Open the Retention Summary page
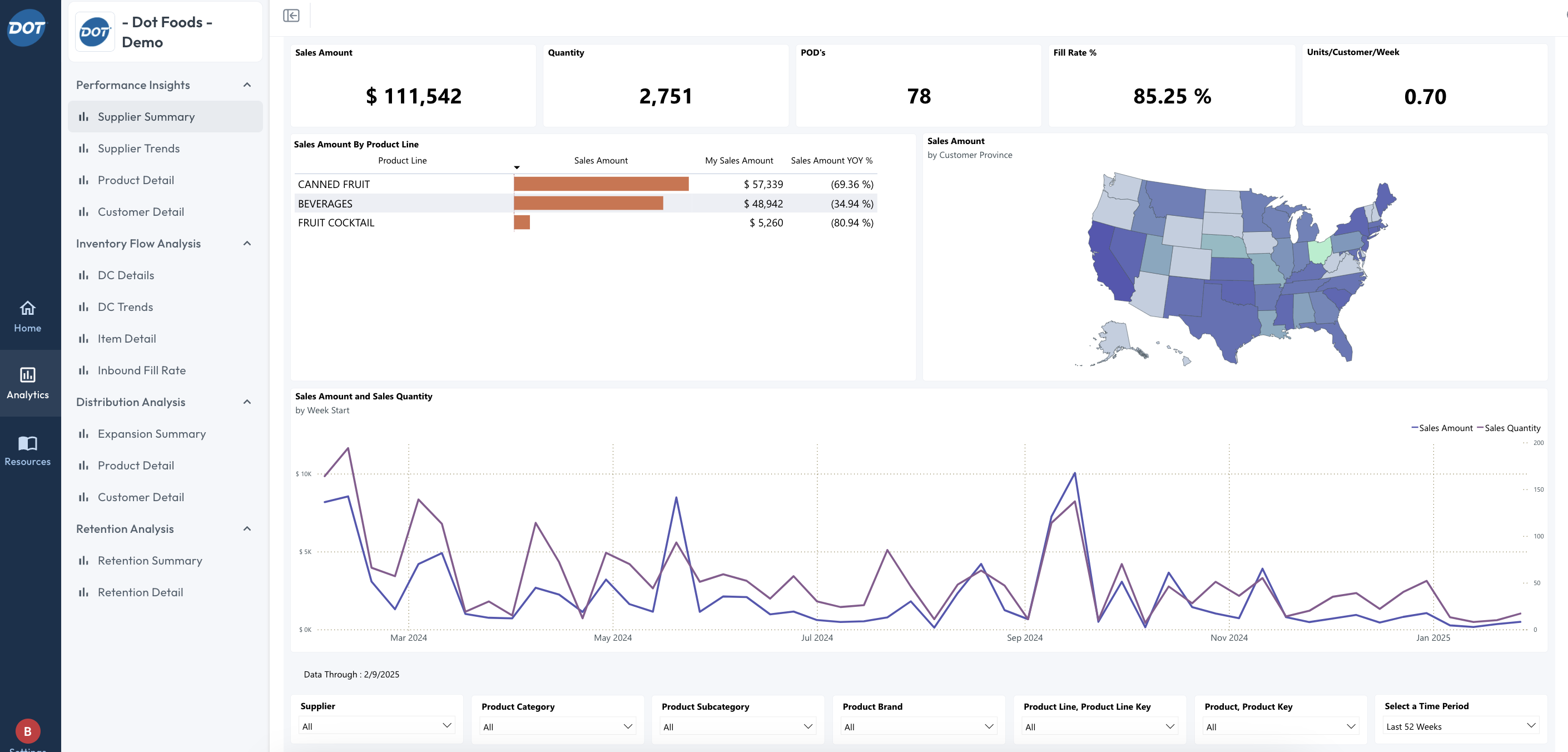The height and width of the screenshot is (752, 1568). tap(150, 560)
